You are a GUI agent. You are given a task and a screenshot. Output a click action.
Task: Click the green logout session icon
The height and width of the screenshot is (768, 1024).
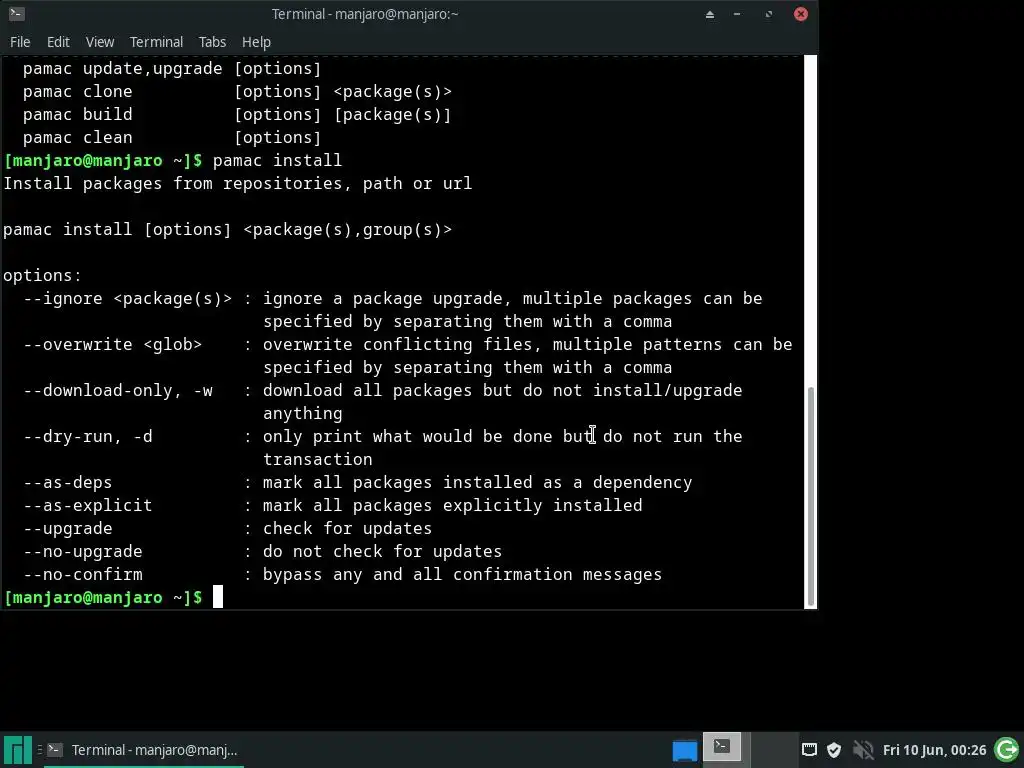coord(1007,750)
